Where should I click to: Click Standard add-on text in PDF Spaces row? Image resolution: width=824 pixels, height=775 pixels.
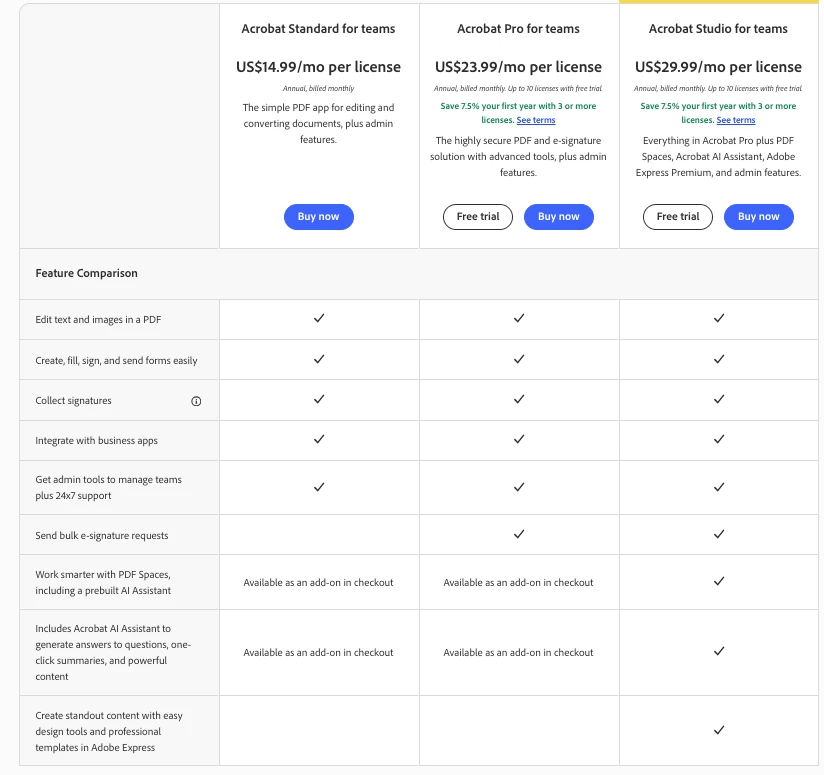coord(318,583)
